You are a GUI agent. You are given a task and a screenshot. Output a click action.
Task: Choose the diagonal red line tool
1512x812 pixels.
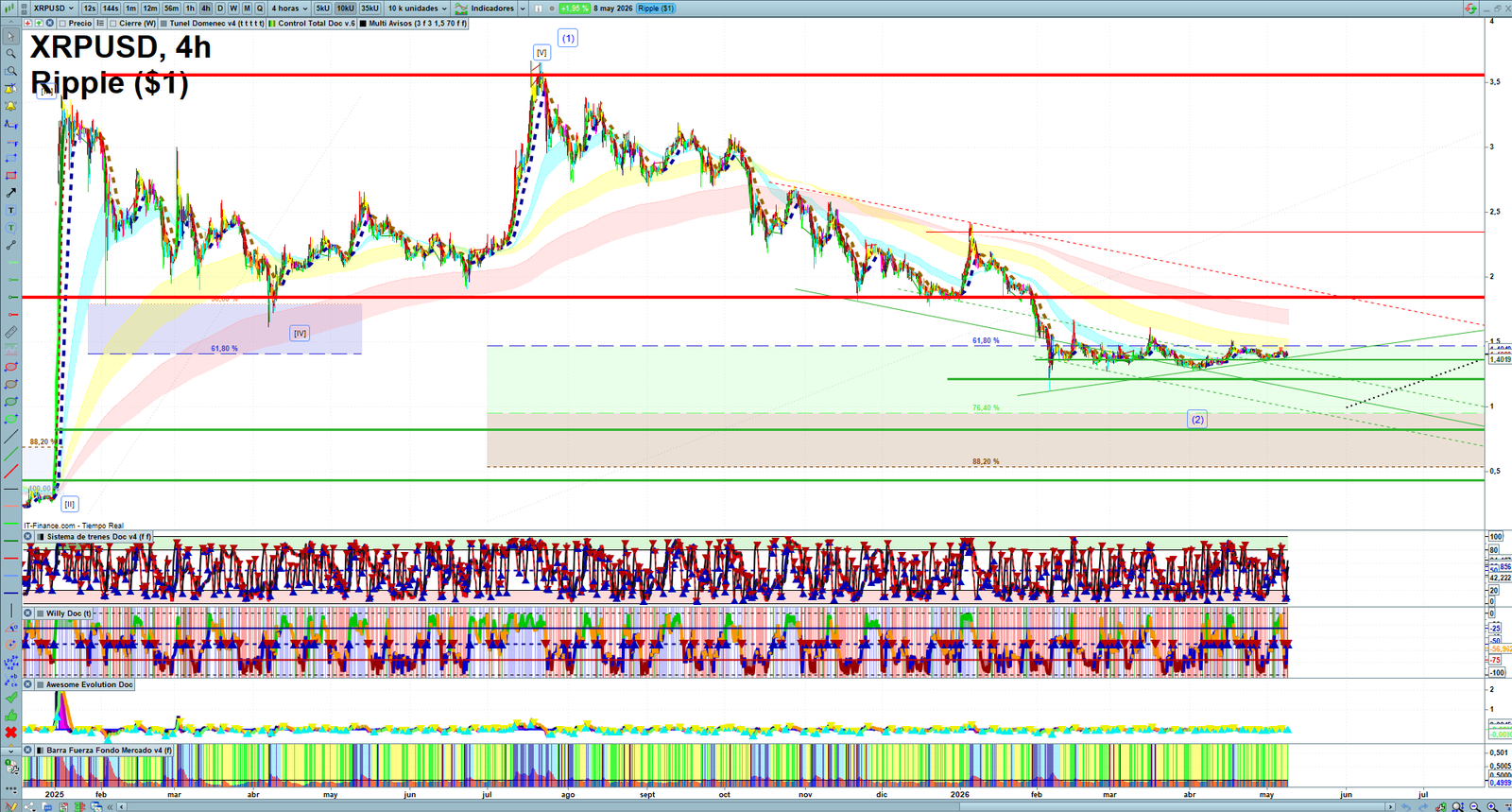11,471
